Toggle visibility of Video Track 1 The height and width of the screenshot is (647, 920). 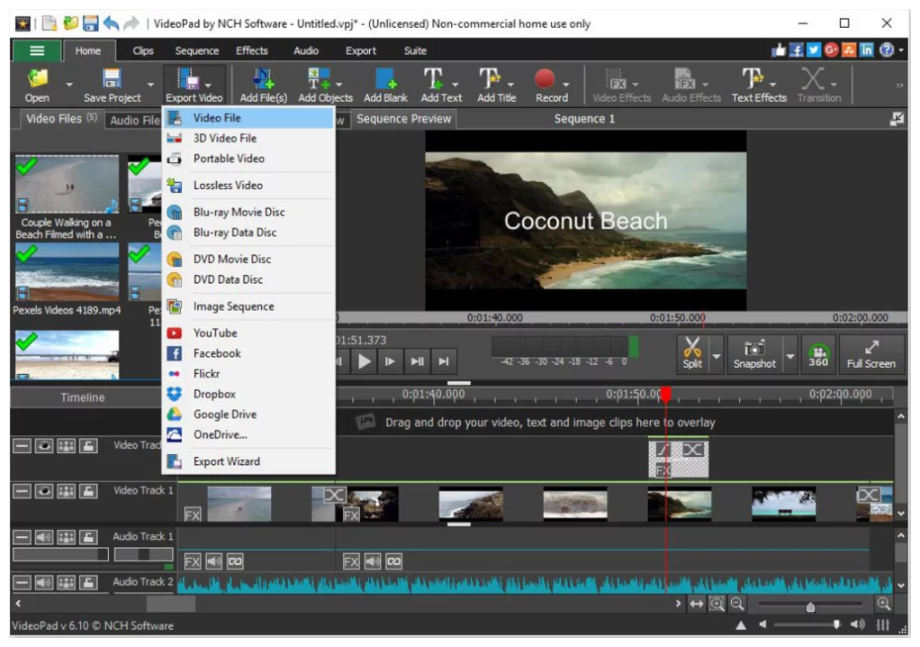pyautogui.click(x=43, y=491)
